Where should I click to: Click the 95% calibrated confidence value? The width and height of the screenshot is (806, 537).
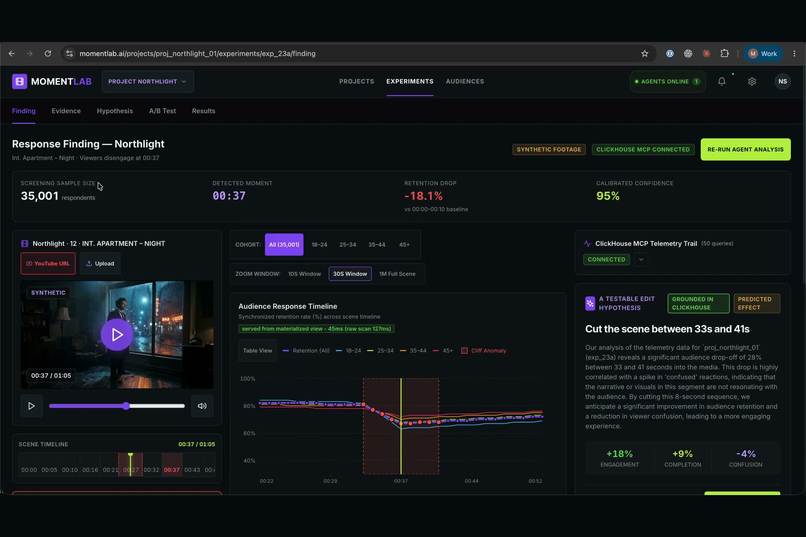[608, 196]
